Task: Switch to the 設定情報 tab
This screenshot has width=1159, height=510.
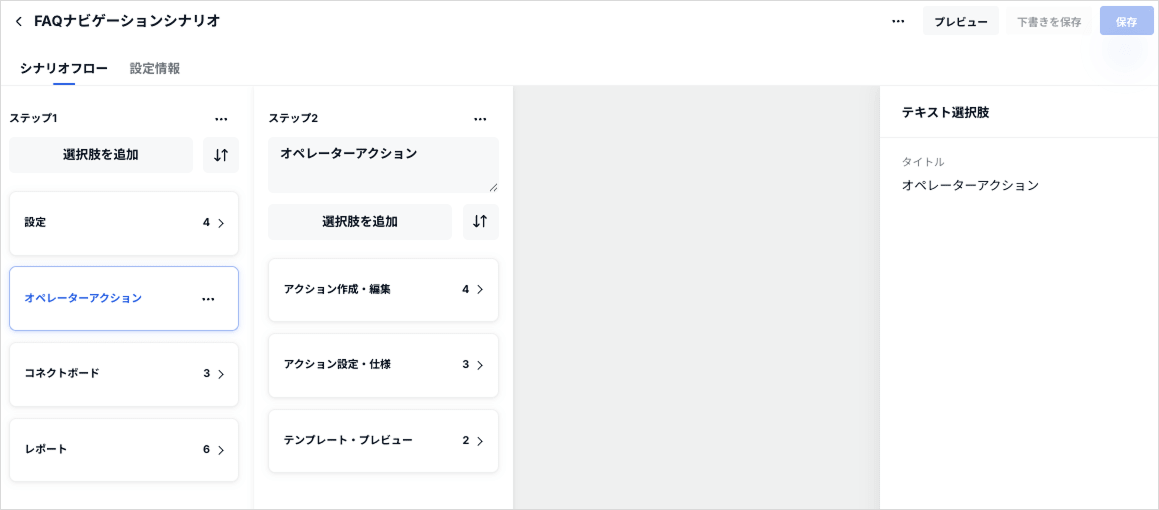Action: click(x=155, y=68)
